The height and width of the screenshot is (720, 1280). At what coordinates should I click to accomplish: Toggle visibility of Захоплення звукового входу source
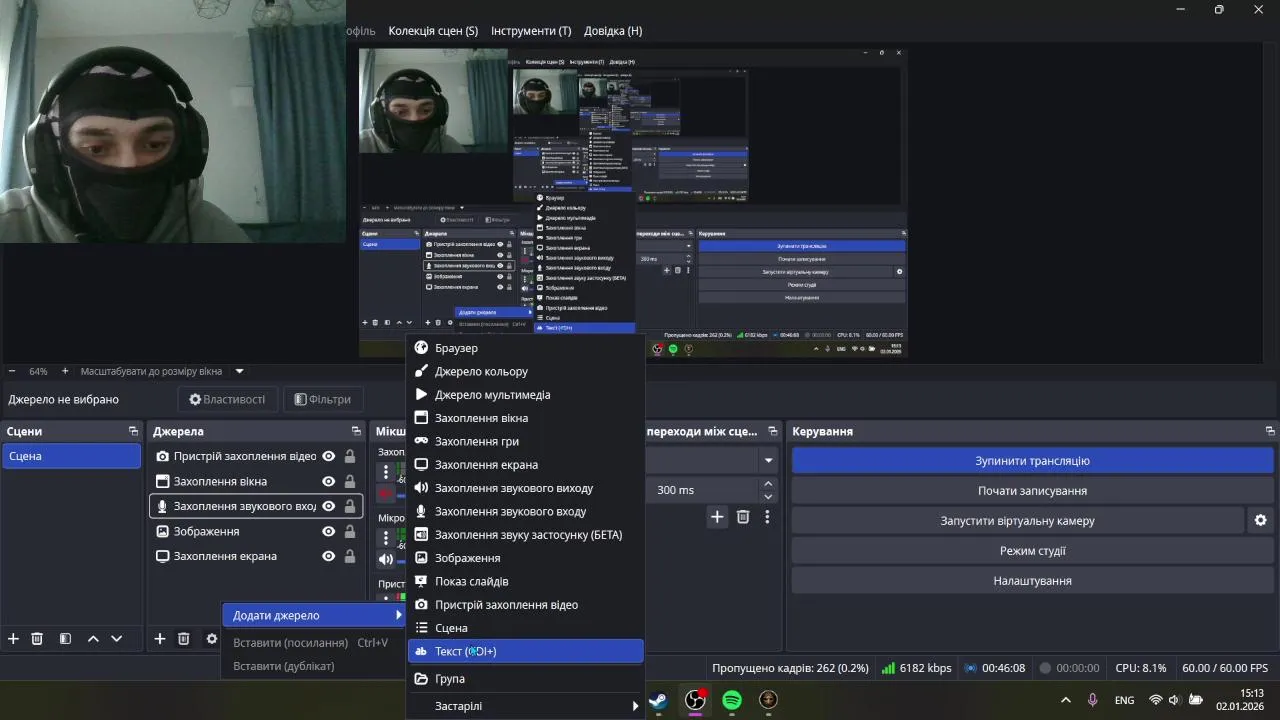point(328,506)
